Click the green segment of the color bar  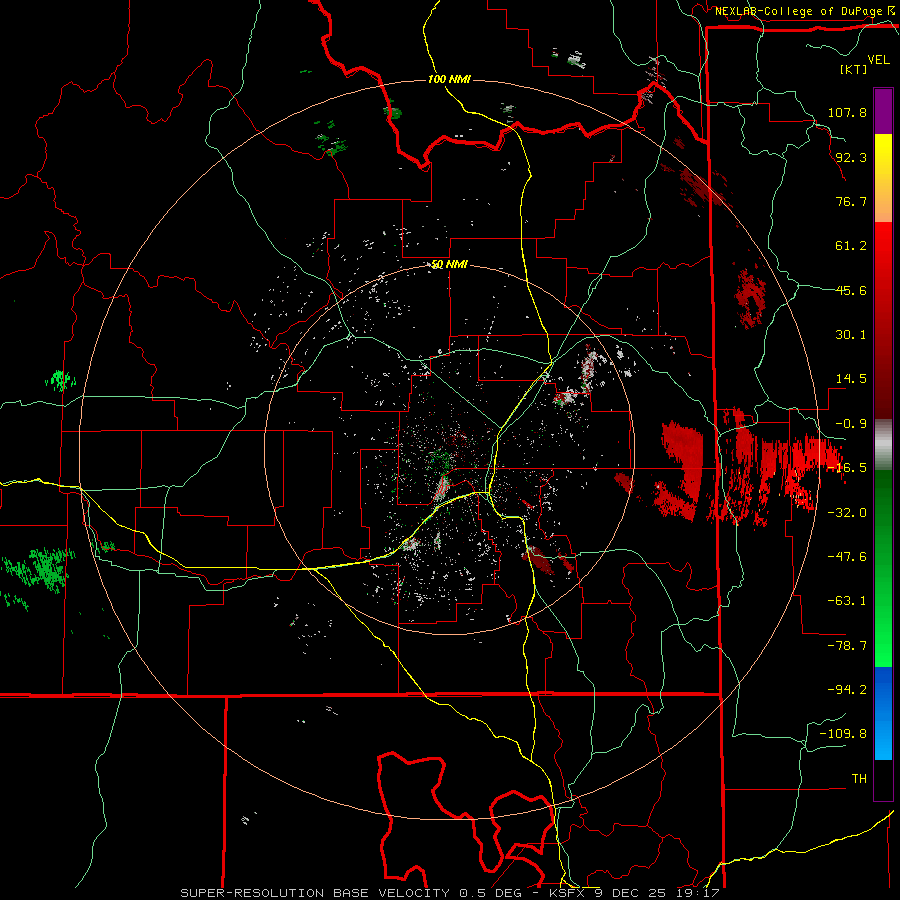point(883,568)
